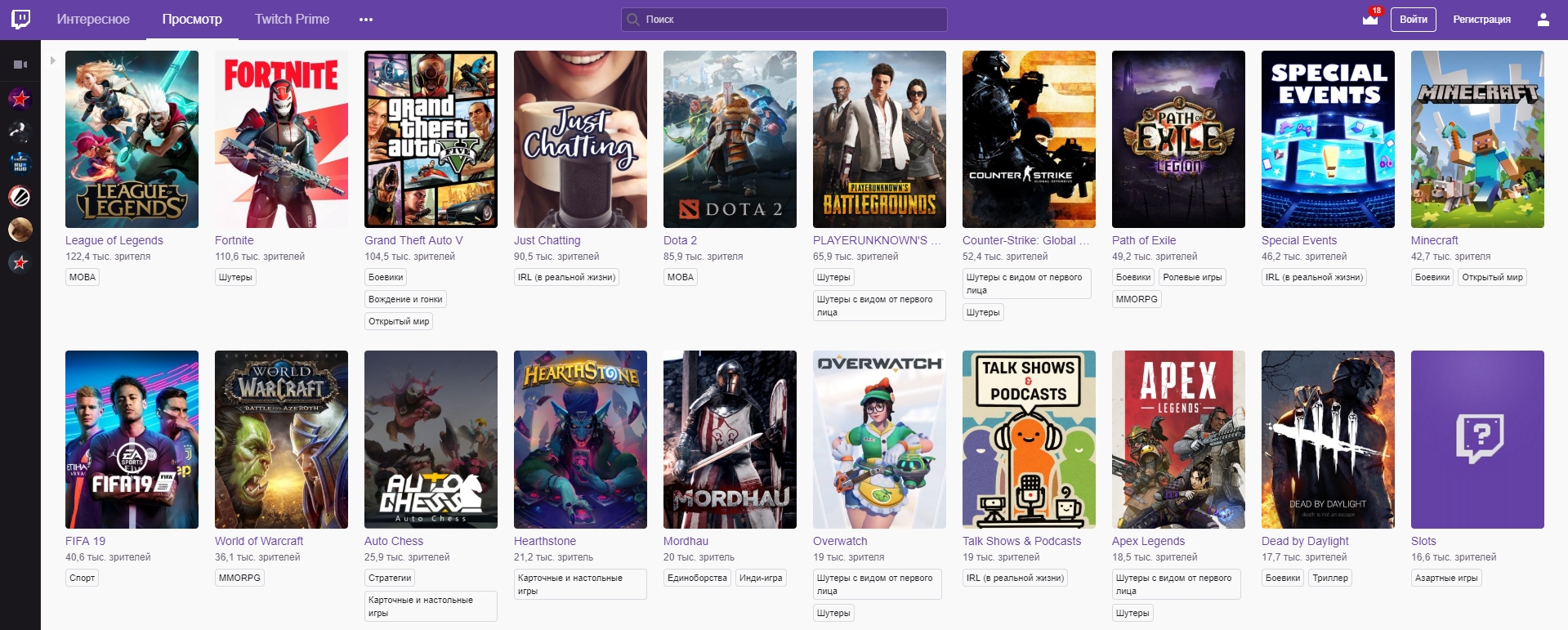
Task: Switch to the Интересное tab
Action: [93, 20]
